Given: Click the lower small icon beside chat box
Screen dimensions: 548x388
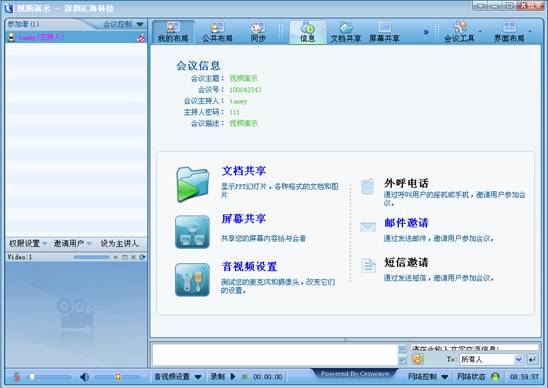Looking at the screenshot, I should (x=402, y=360).
